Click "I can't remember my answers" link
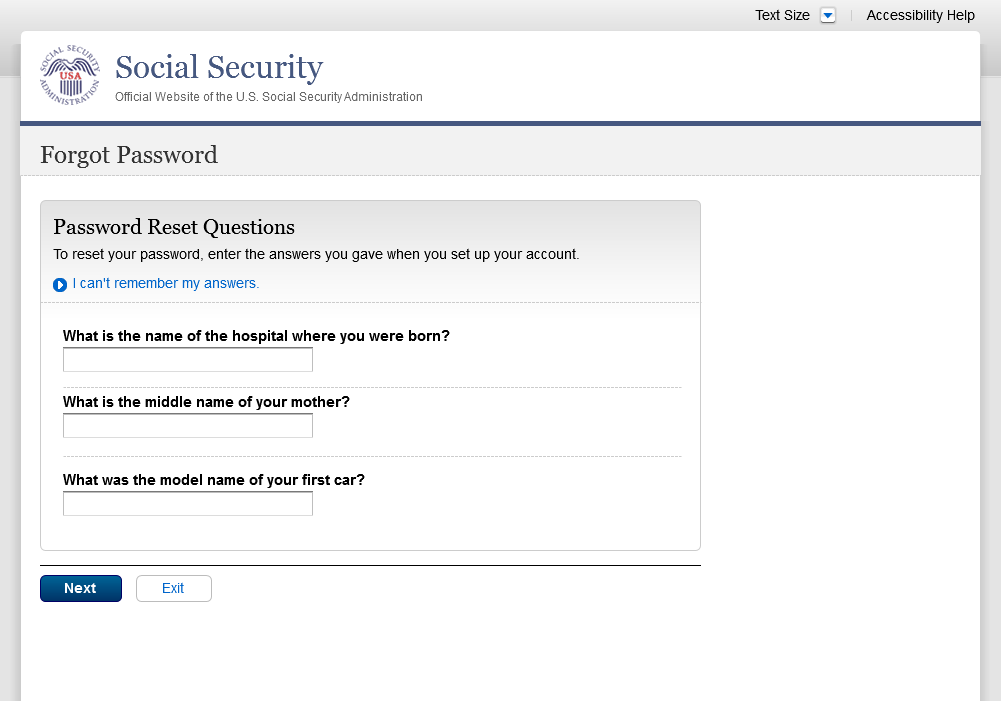 pos(165,283)
